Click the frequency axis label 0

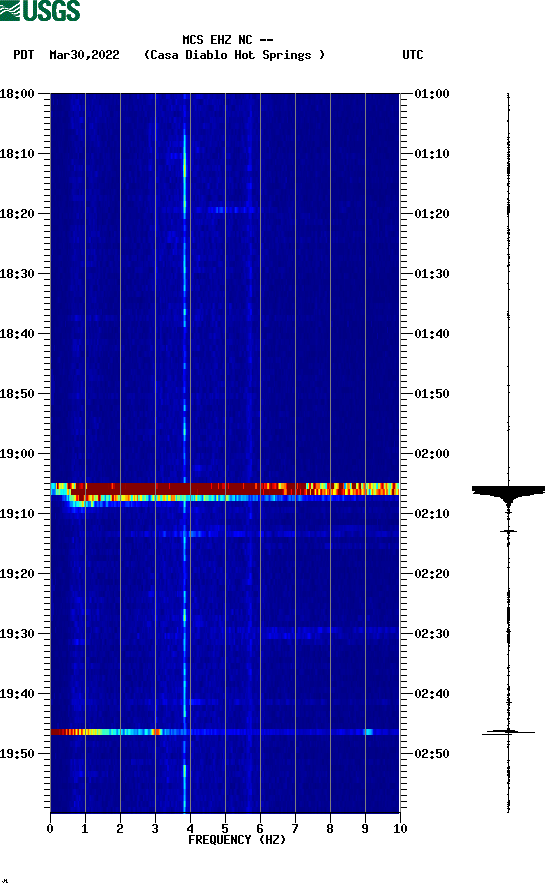tap(50, 829)
